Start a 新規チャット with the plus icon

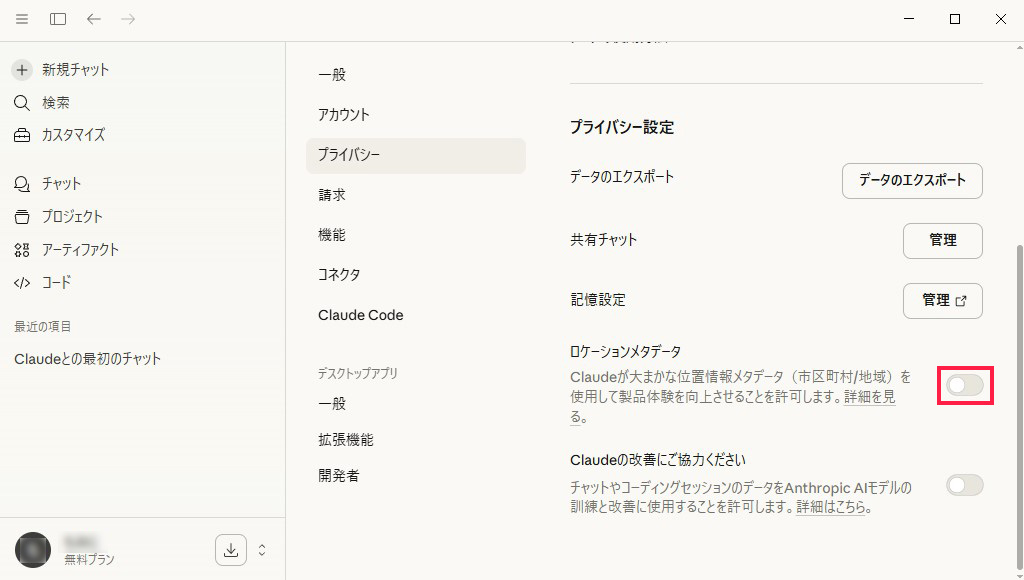click(21, 69)
